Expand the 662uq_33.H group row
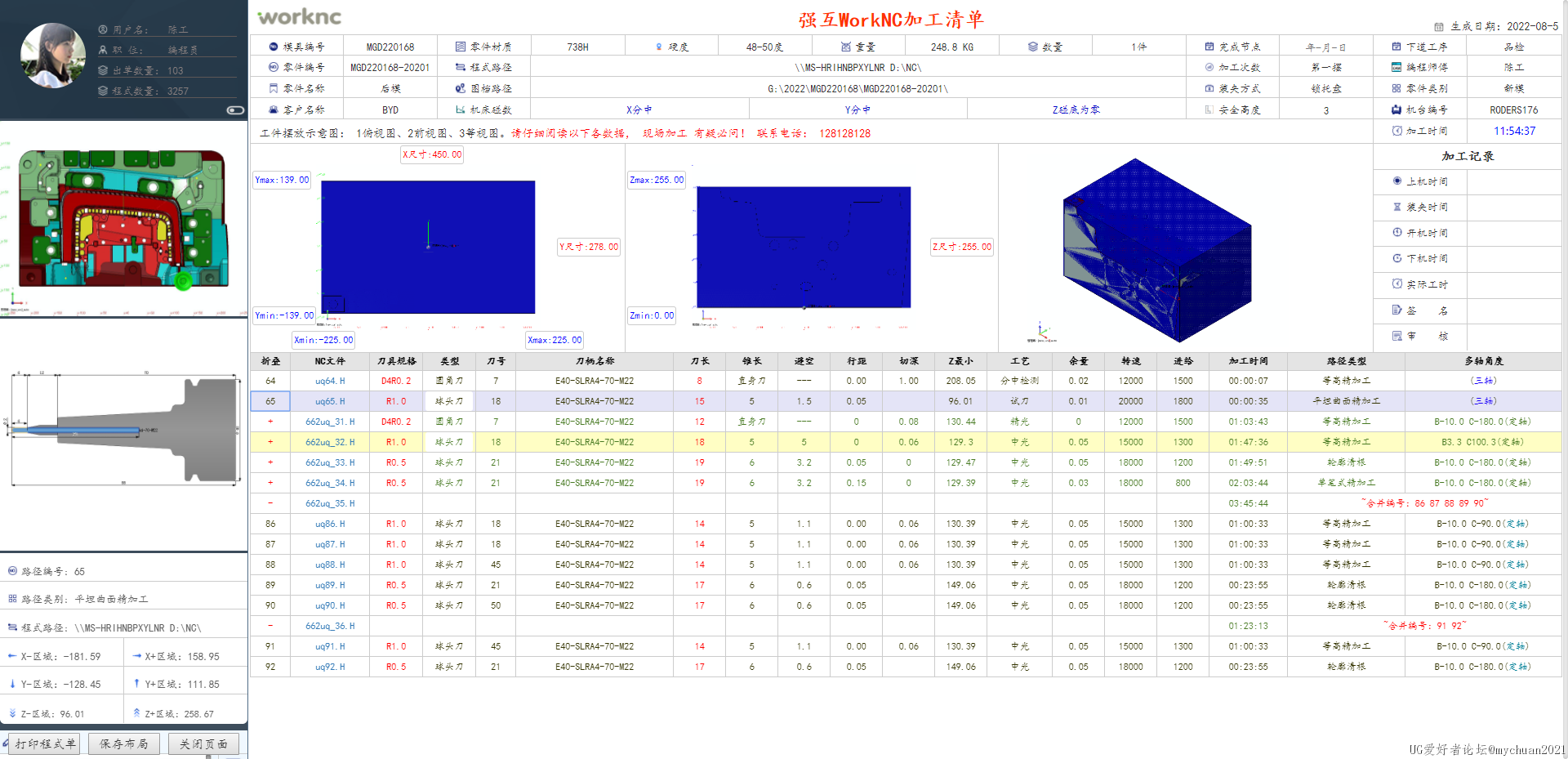 coord(270,462)
